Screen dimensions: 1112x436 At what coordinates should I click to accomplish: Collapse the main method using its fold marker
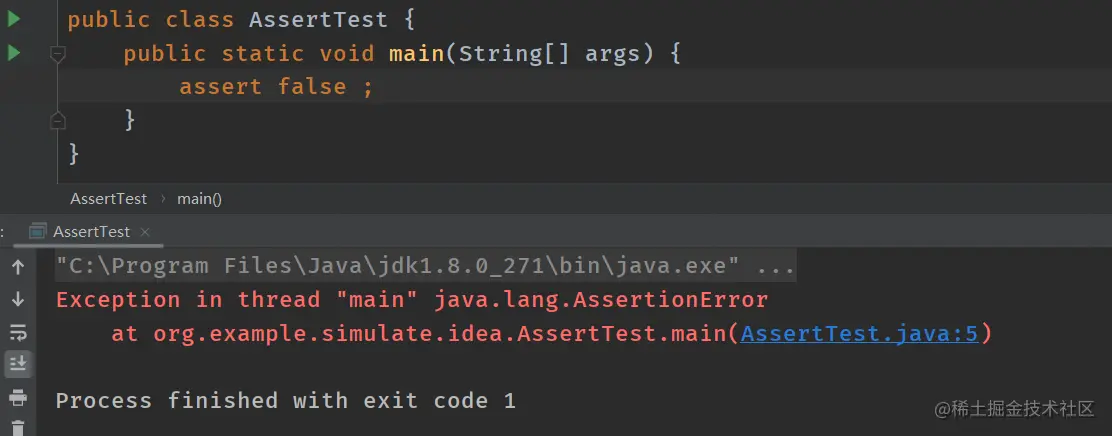pyautogui.click(x=58, y=54)
